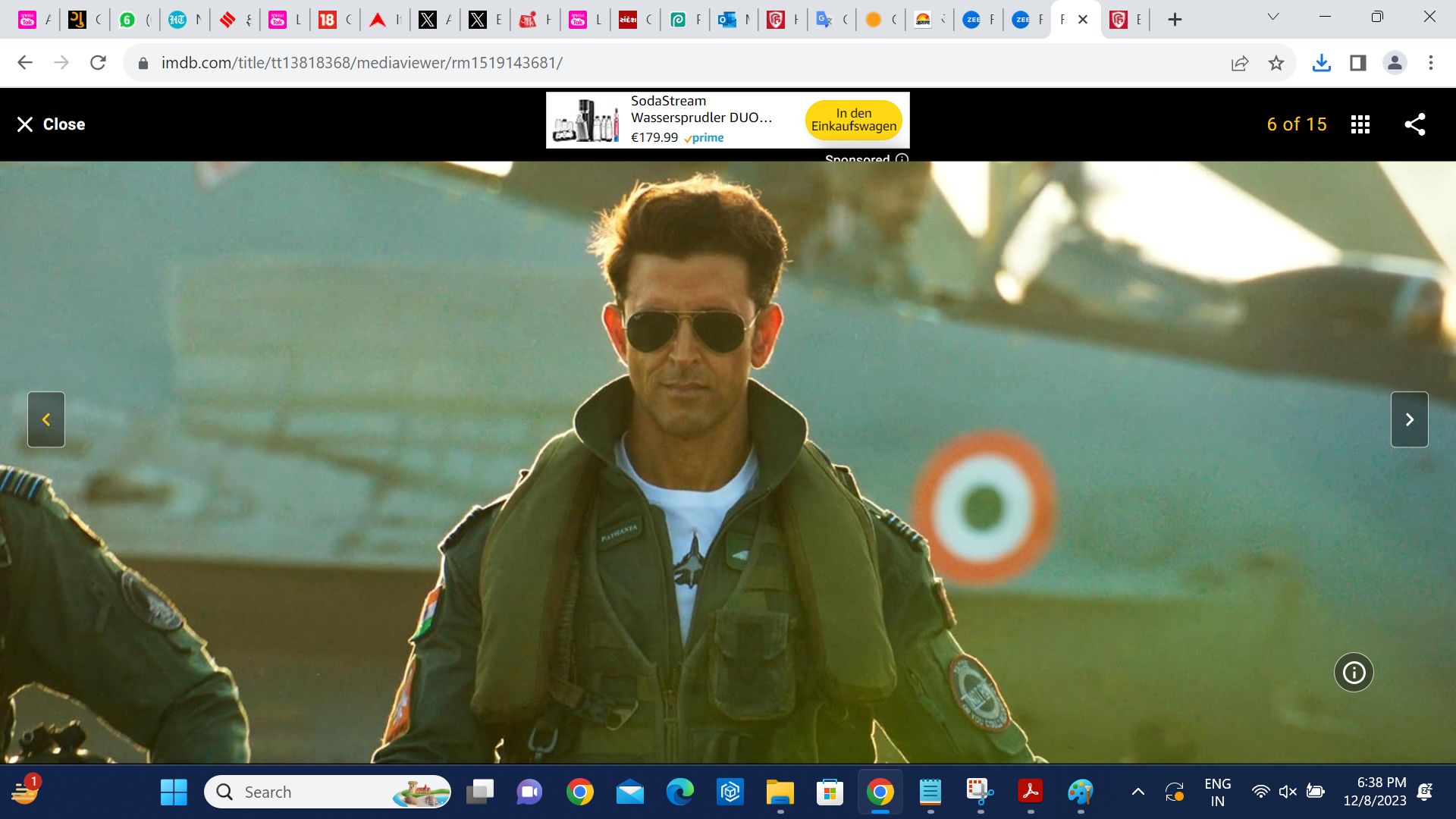Click the €179.99 price in the ad

654,138
